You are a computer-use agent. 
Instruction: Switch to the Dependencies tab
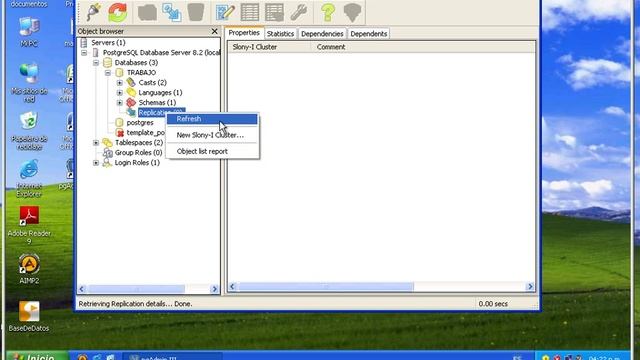(x=322, y=34)
